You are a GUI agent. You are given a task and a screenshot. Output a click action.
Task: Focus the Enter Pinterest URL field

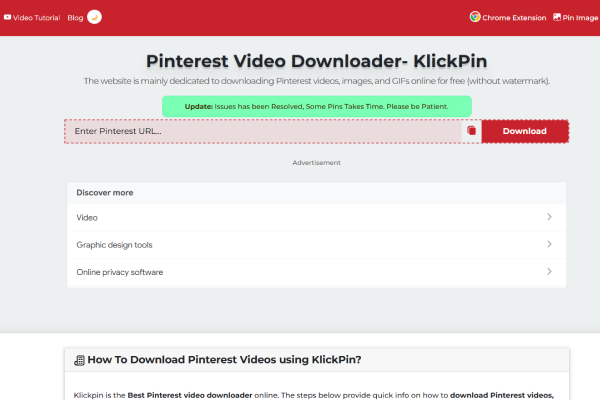pos(263,131)
